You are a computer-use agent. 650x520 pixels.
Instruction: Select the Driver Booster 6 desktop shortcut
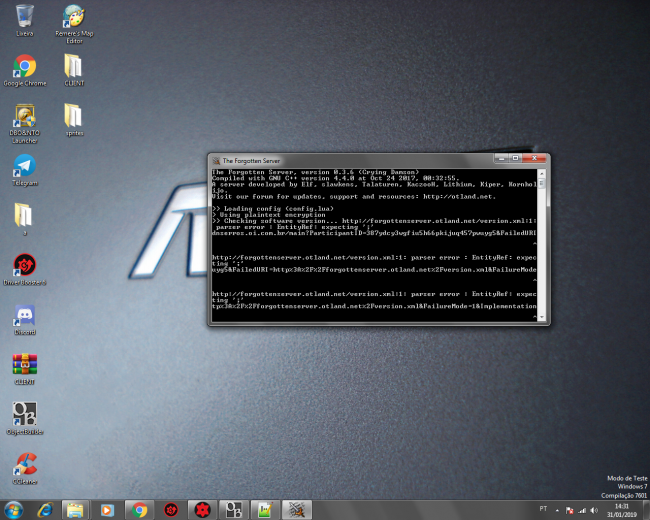tap(24, 270)
